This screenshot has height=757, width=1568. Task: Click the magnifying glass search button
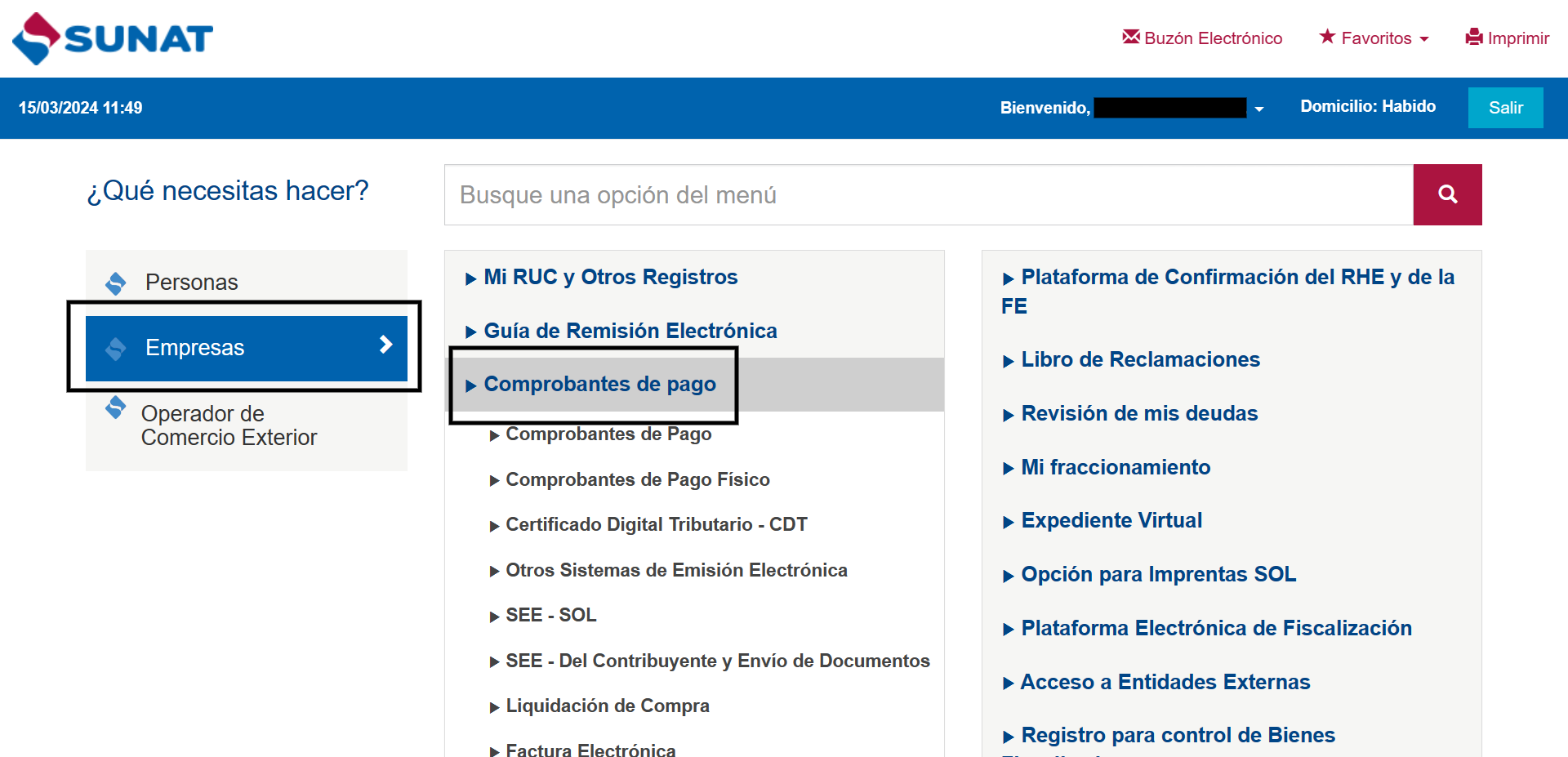point(1447,194)
